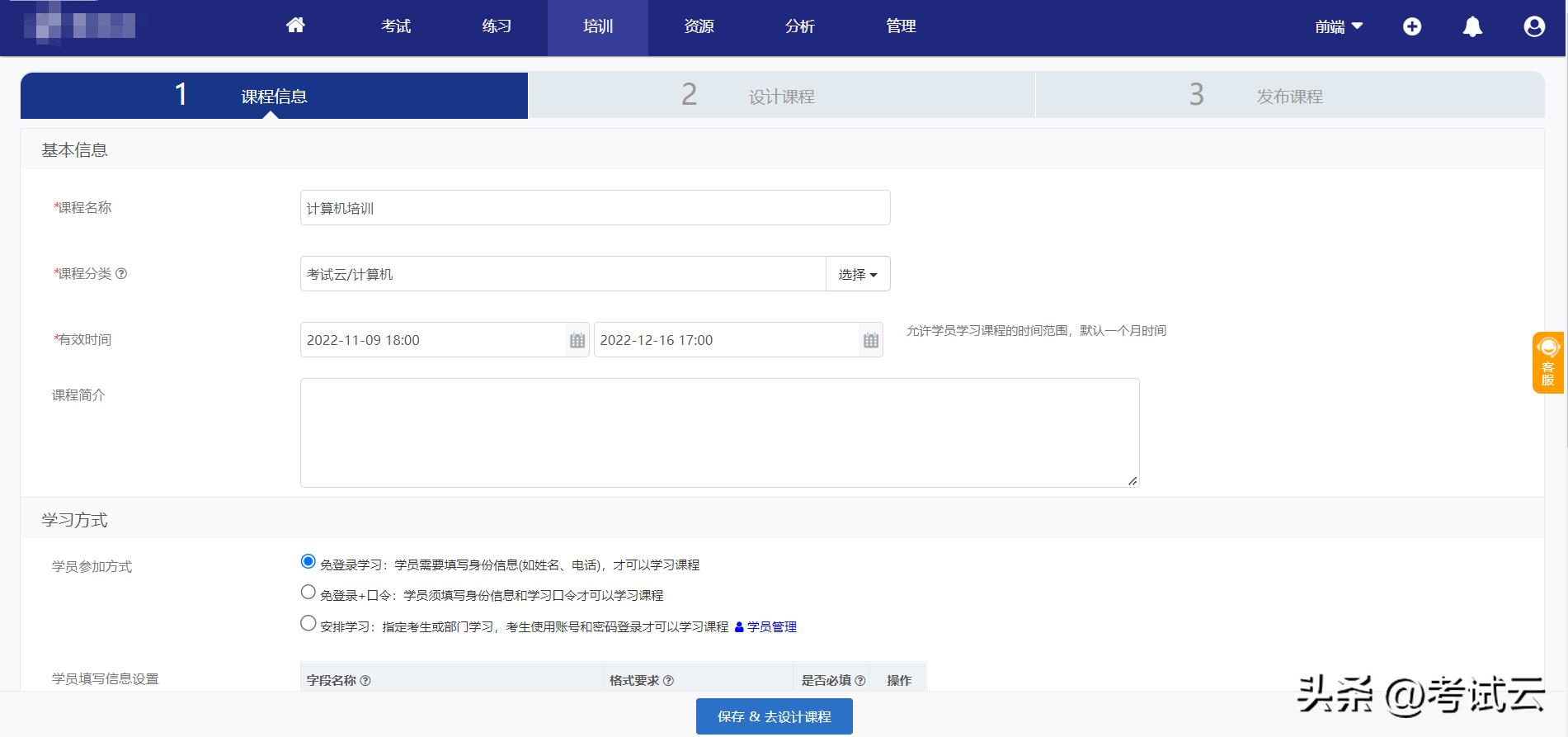Click 保存 & 去设计课程 button
Screen dimensions: 1568x737
pos(774,716)
